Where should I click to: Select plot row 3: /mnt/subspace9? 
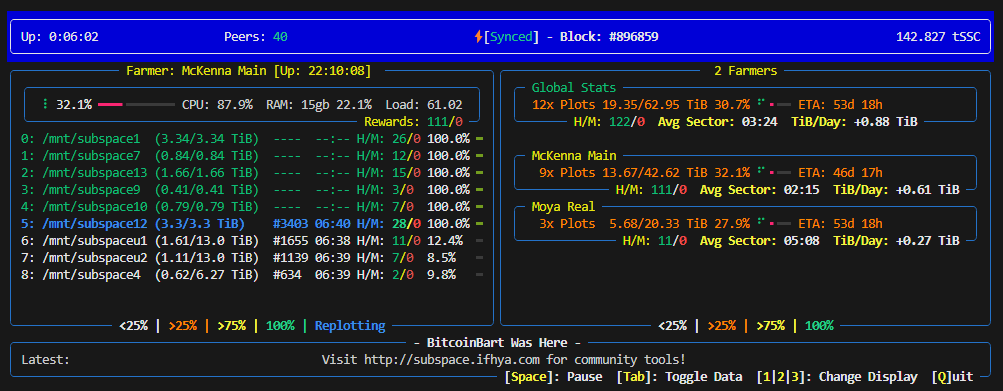252,189
